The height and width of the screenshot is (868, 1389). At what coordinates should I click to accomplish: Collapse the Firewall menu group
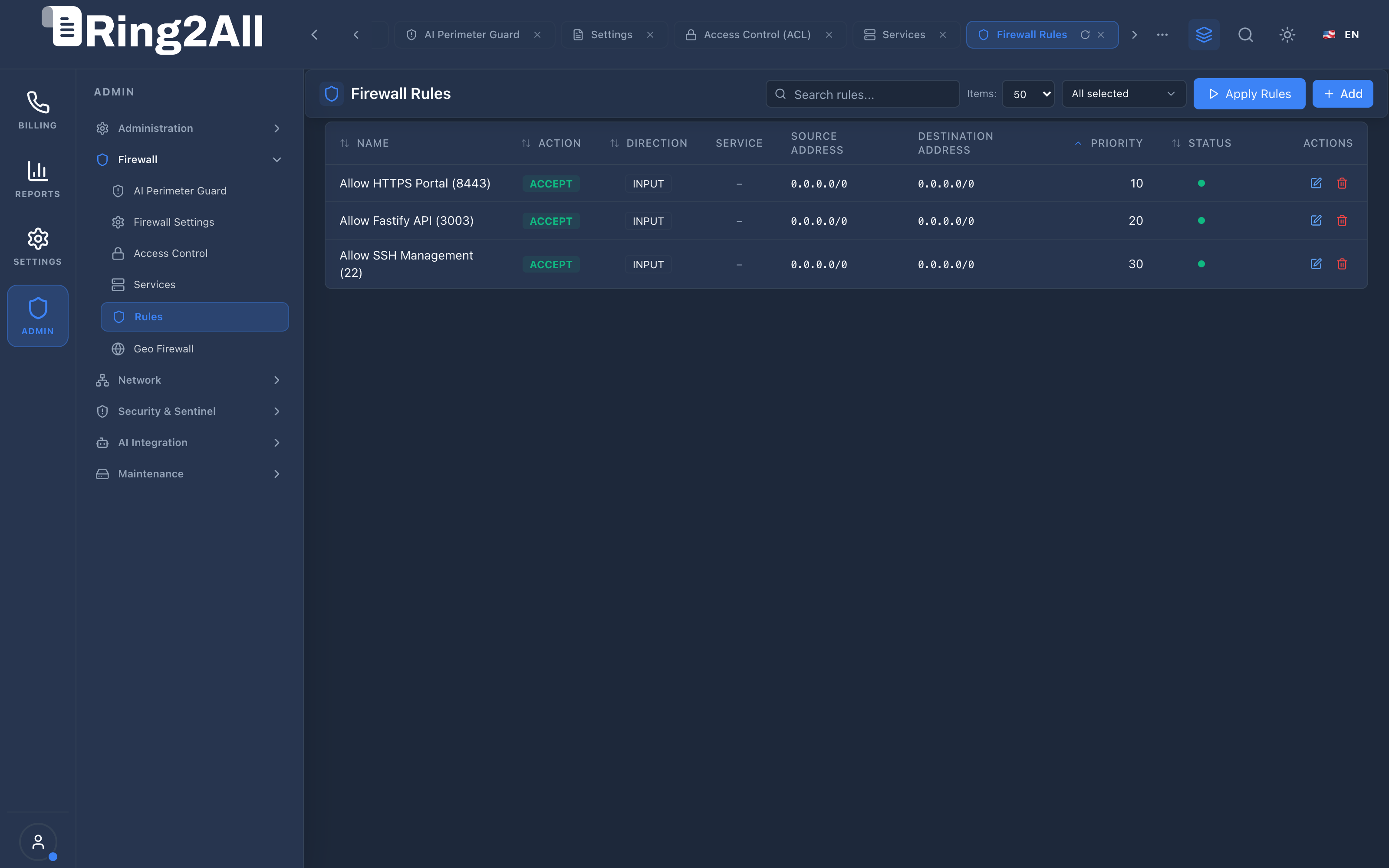pos(189,160)
